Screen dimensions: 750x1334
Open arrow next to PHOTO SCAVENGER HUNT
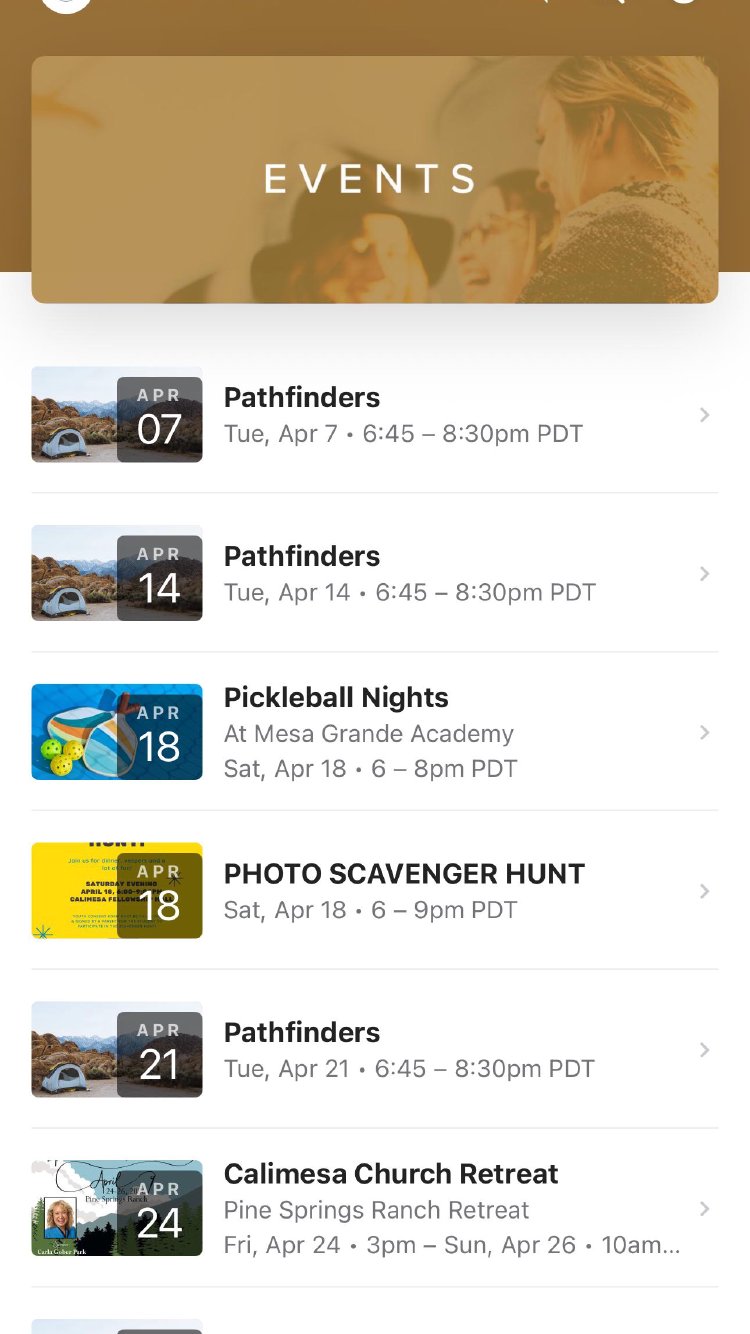[704, 891]
